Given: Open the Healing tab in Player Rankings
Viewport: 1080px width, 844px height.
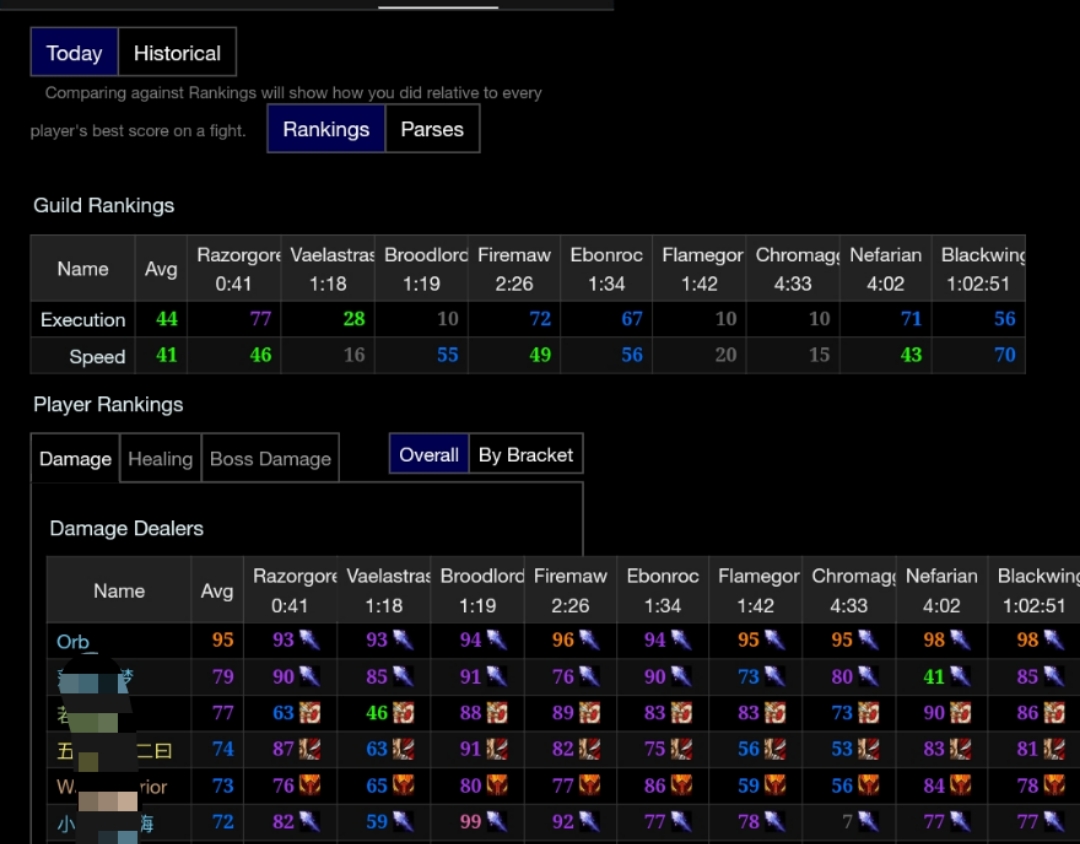Looking at the screenshot, I should (x=160, y=459).
